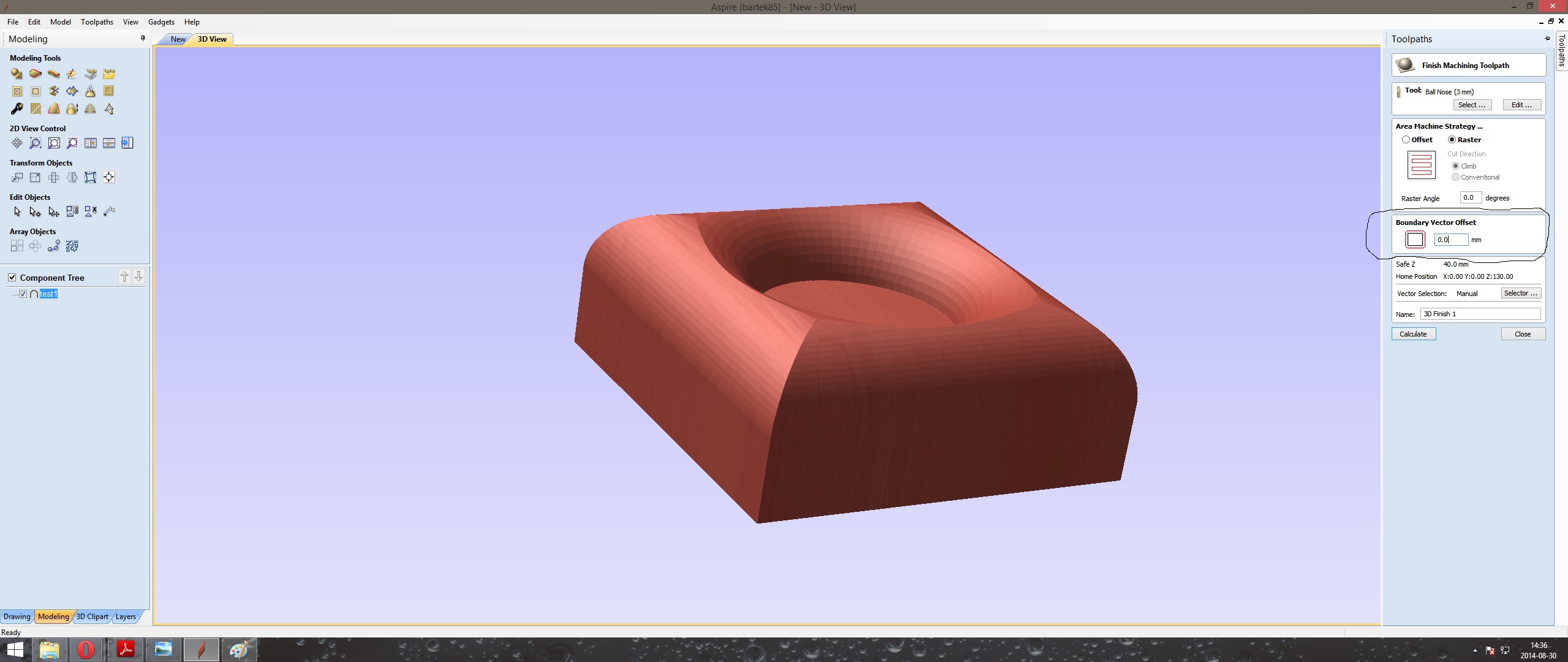The image size is (1568, 662).
Task: Click the Set Size icon
Action: (x=35, y=177)
